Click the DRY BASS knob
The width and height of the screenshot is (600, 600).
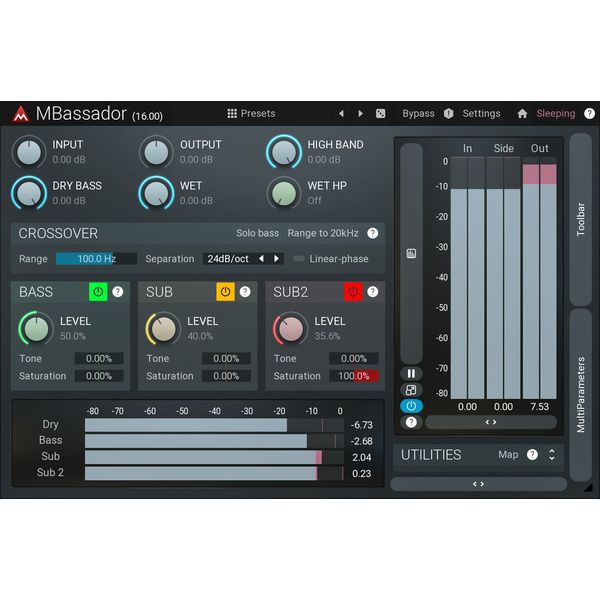(29, 193)
